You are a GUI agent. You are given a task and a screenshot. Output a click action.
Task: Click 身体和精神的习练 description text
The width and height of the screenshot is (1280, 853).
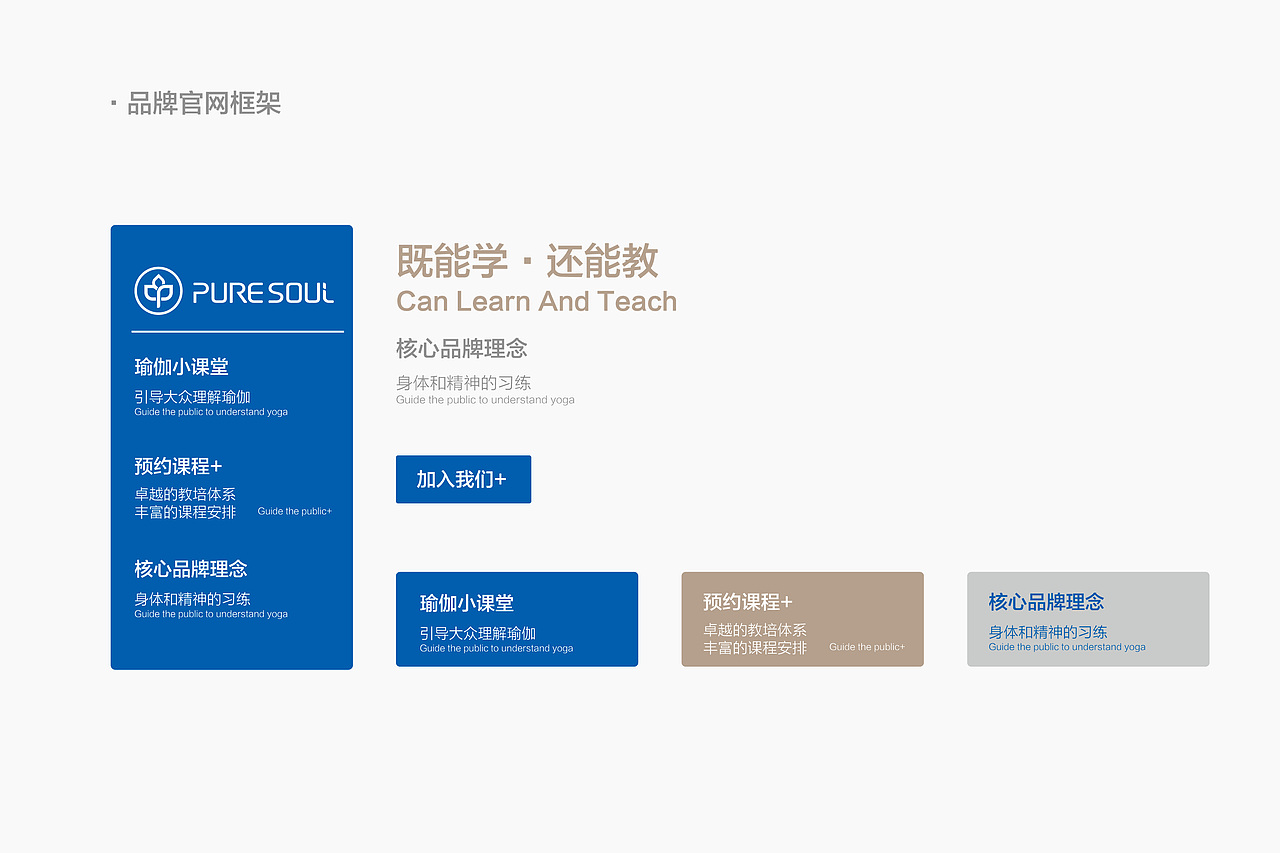click(464, 382)
